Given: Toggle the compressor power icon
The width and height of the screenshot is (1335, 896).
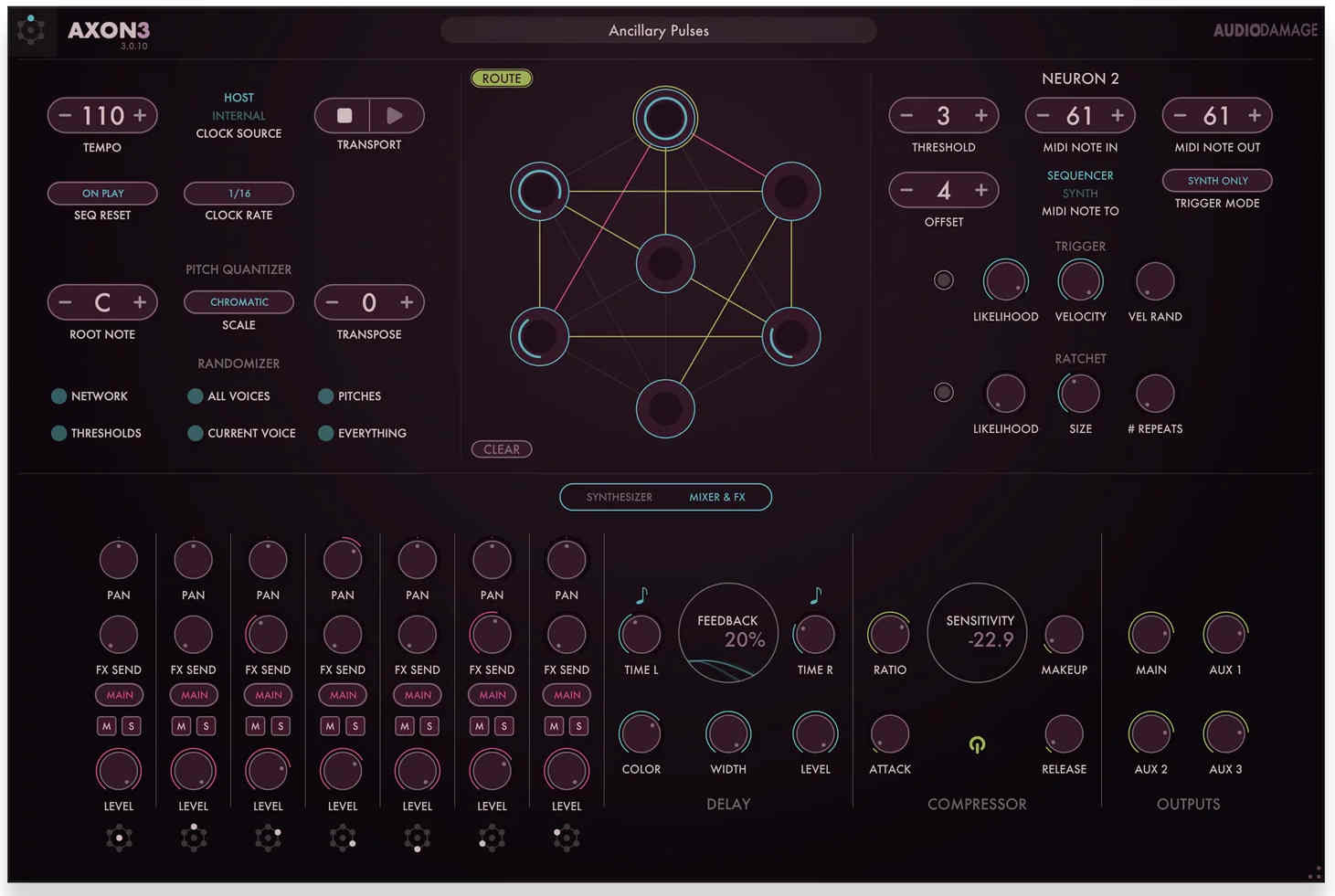Looking at the screenshot, I should (977, 745).
